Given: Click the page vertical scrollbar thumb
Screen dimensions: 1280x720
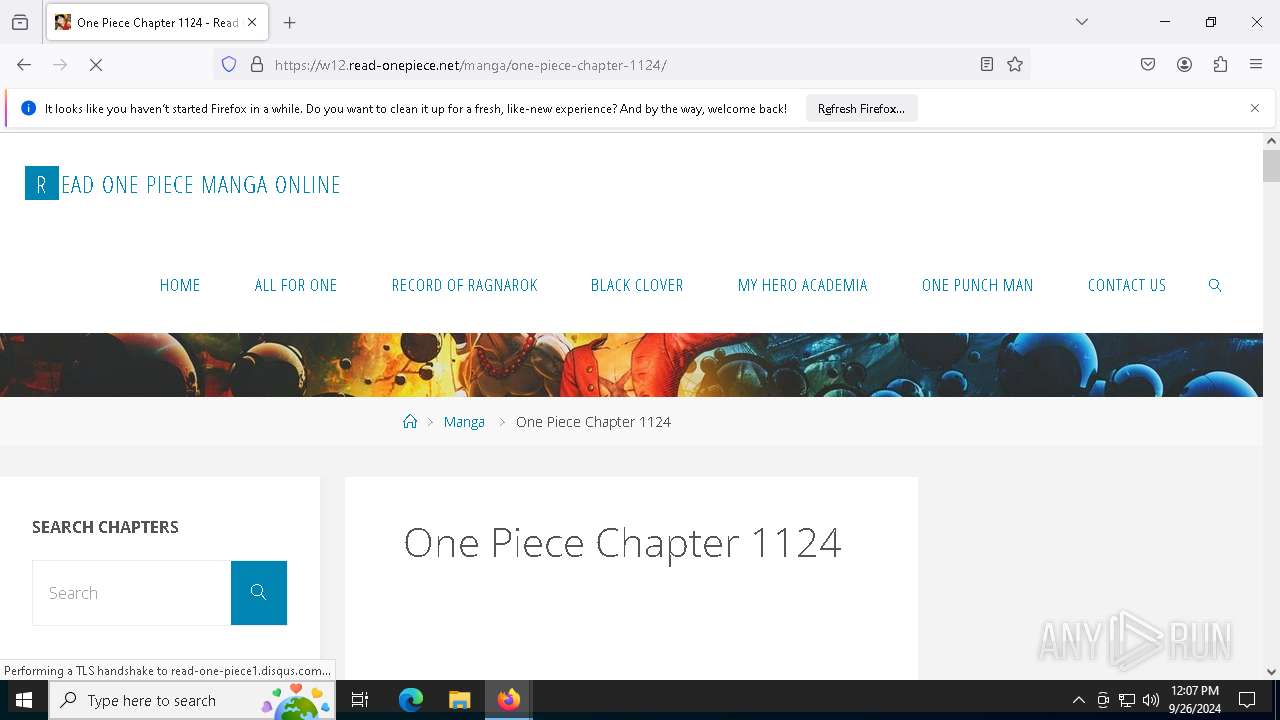Looking at the screenshot, I should pyautogui.click(x=1271, y=166).
